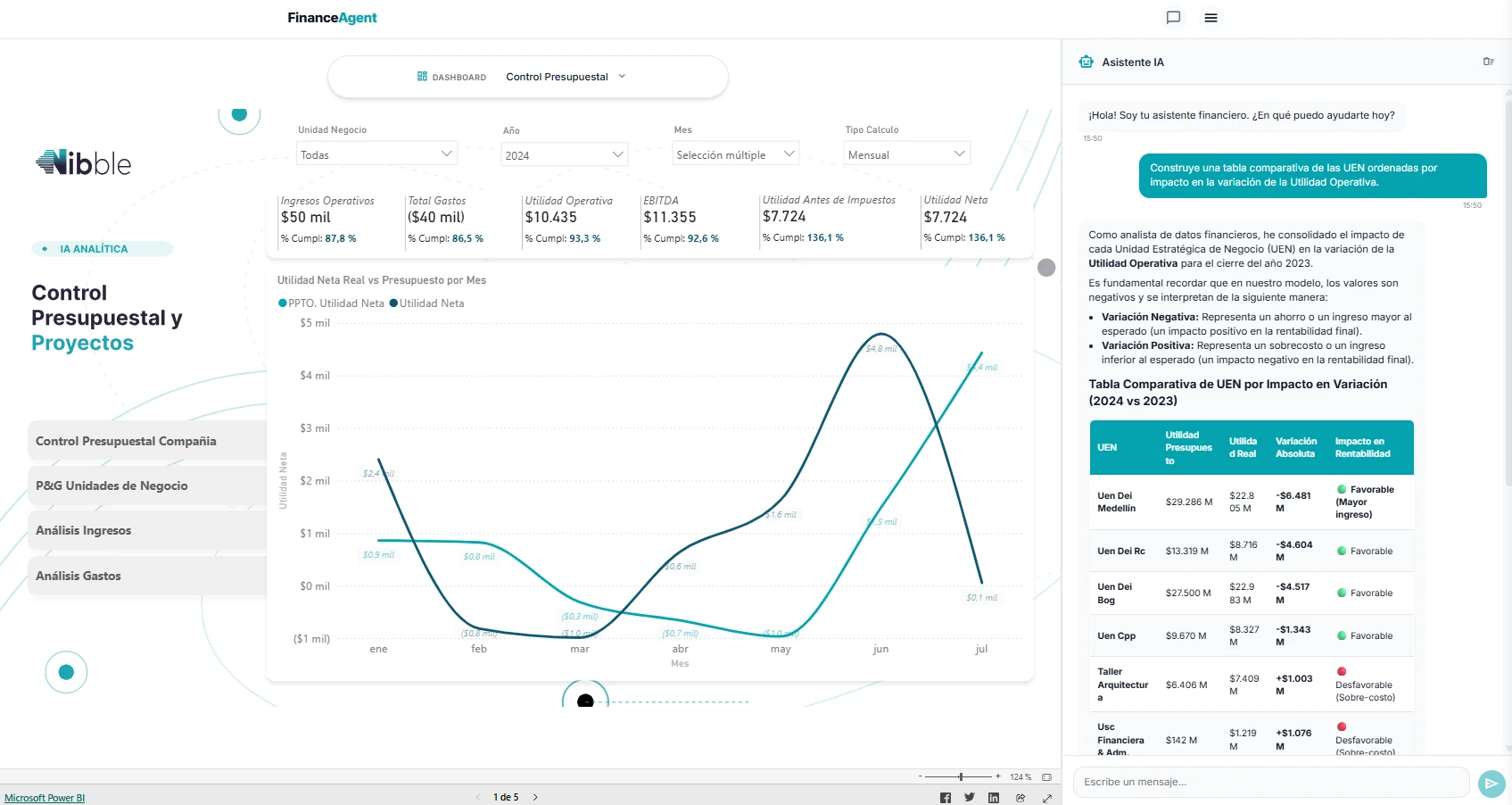Zoom in with the plus icon
1512x805 pixels.
(998, 777)
